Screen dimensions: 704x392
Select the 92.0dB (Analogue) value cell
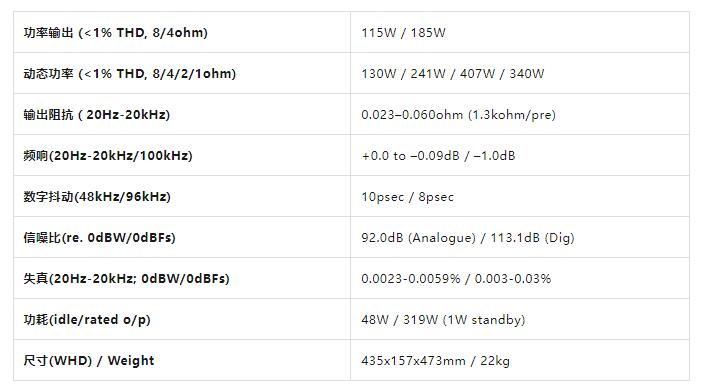tap(520, 237)
